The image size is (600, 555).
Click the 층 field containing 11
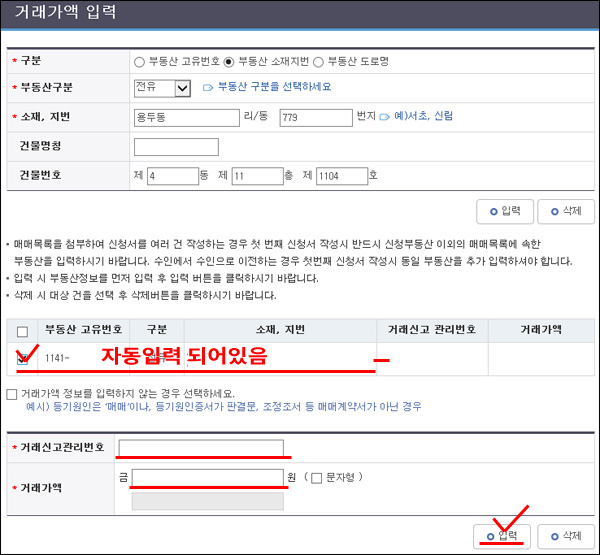click(258, 176)
